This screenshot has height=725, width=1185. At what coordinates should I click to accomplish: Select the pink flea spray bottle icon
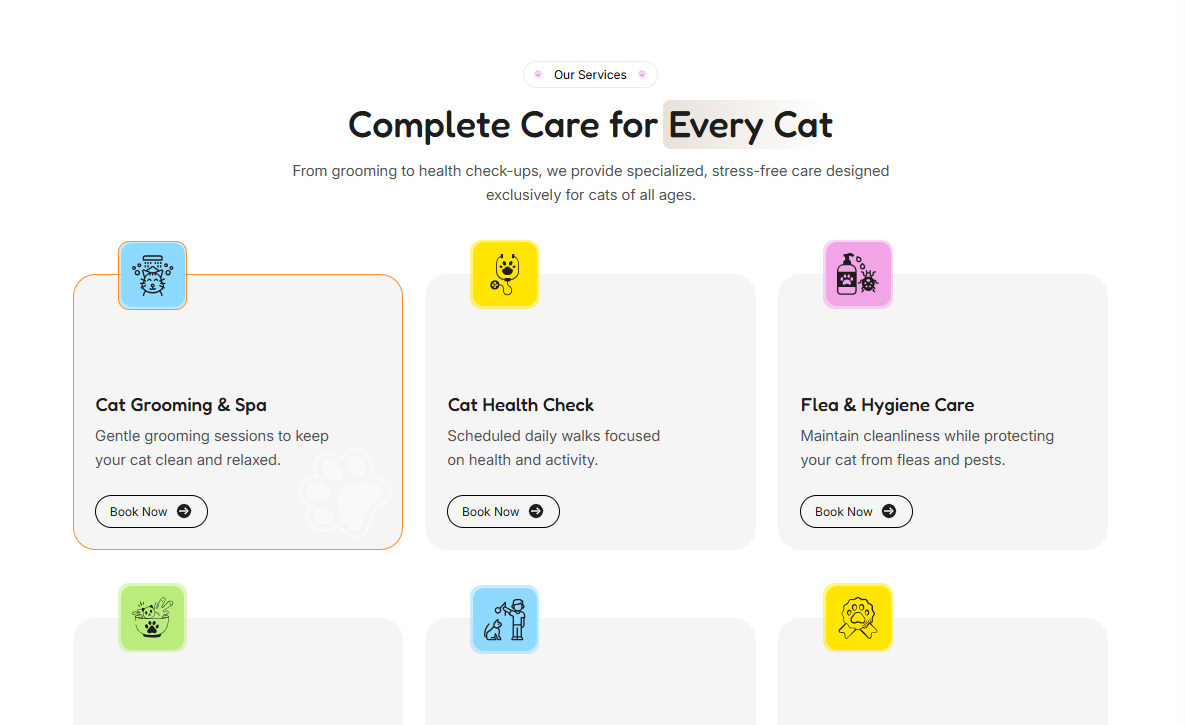coord(857,274)
